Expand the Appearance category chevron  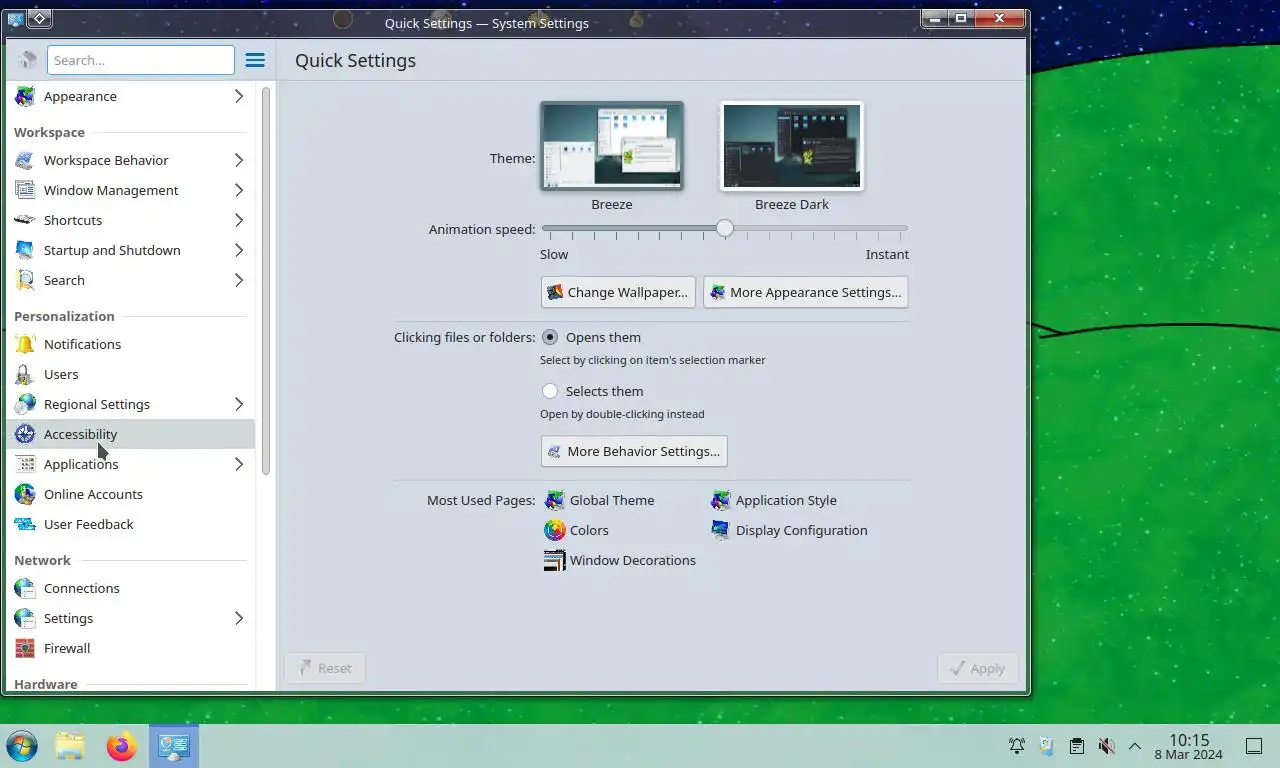coord(239,96)
